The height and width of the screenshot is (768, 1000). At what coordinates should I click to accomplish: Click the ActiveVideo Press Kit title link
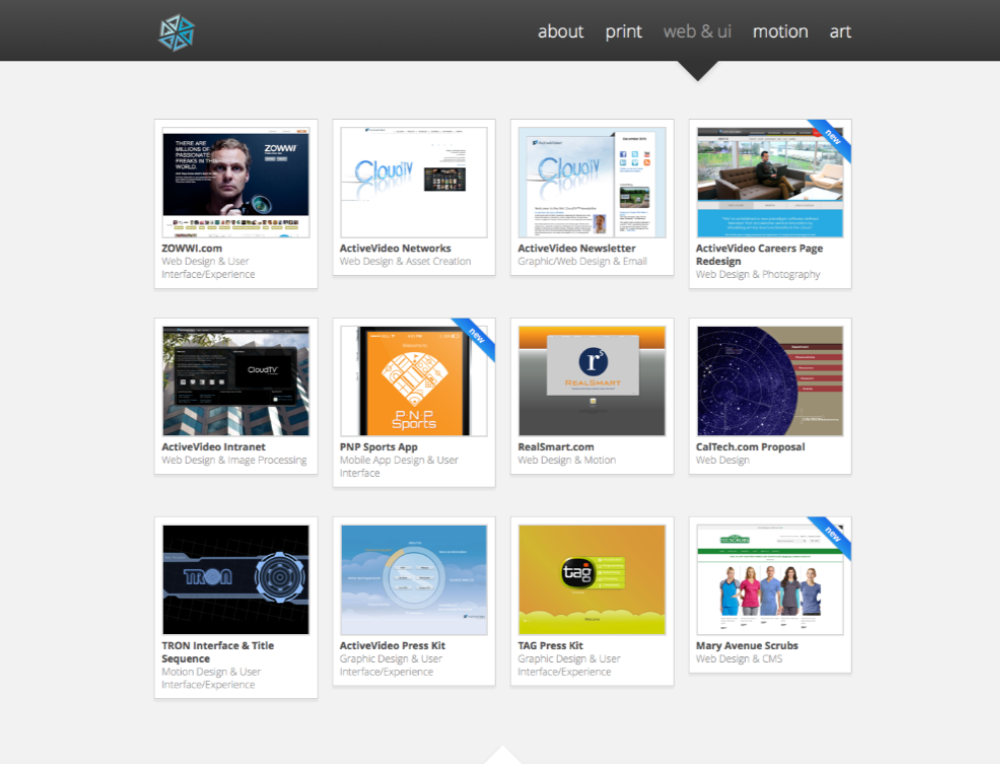click(x=393, y=646)
